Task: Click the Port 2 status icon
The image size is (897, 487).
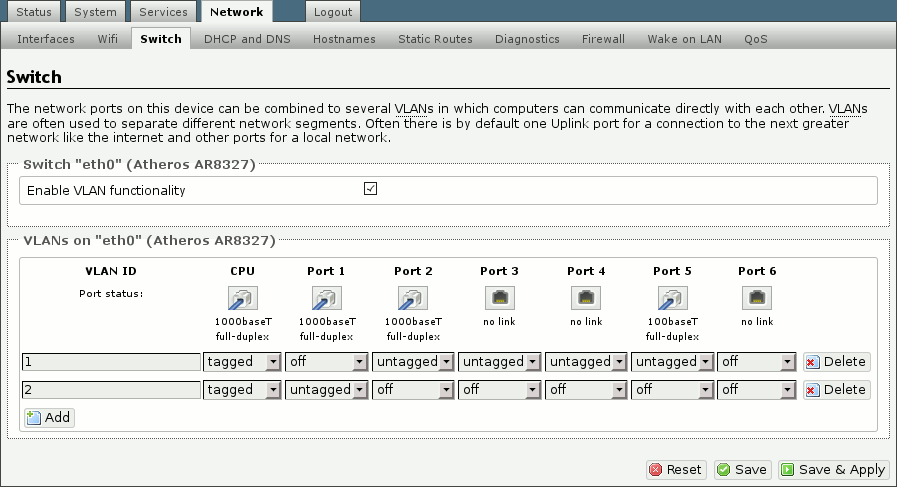Action: 413,298
